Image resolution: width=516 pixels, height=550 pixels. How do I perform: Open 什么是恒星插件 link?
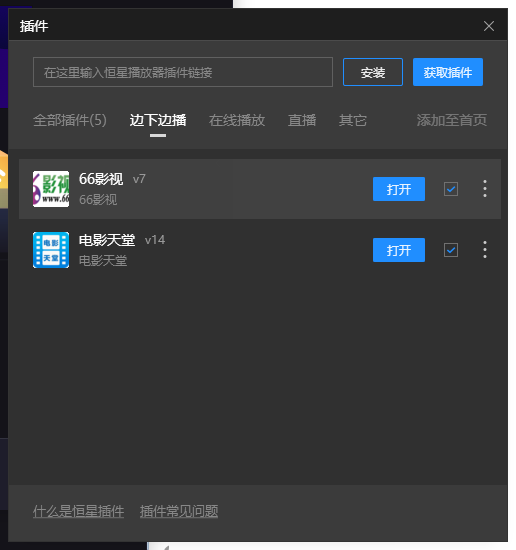point(79,511)
